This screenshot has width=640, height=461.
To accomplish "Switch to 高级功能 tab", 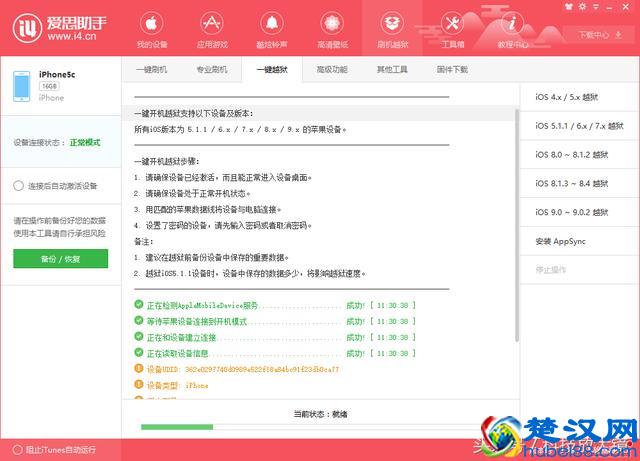I will [332, 69].
